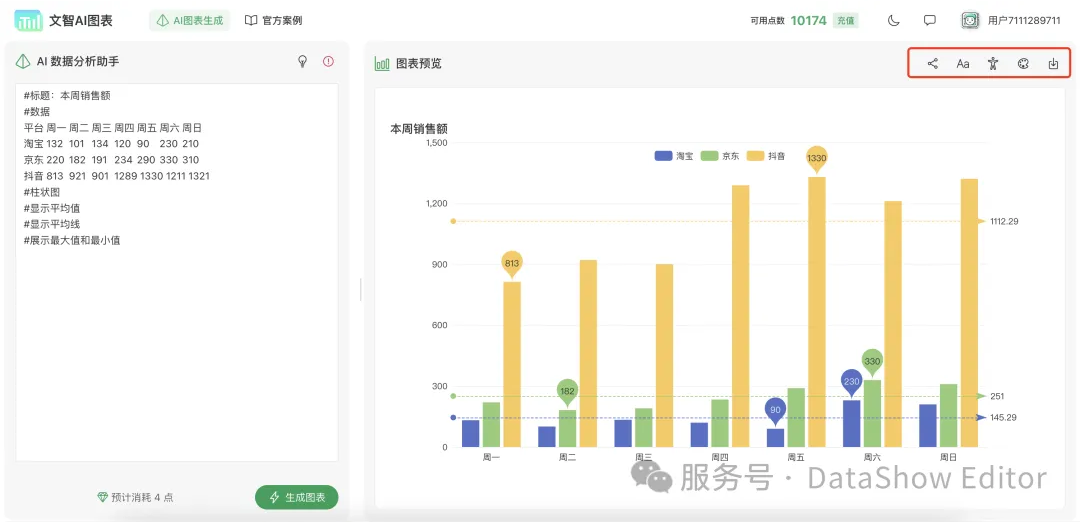Click the 230 marker on 周六
The width and height of the screenshot is (1080, 522).
pyautogui.click(x=851, y=382)
